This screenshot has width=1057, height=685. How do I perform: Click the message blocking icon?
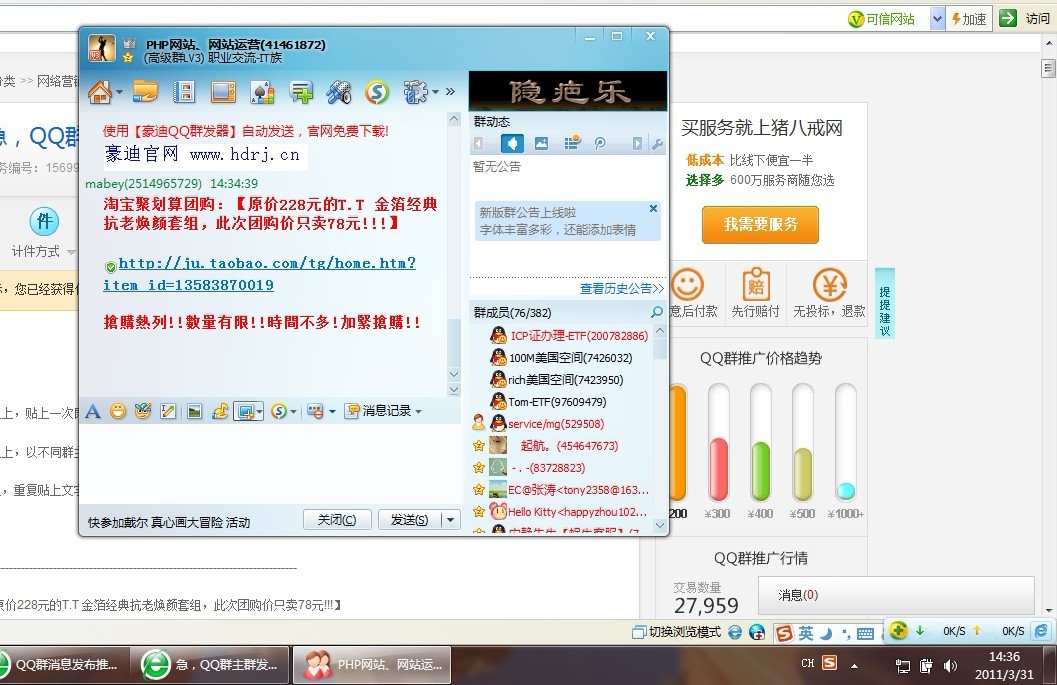(x=315, y=411)
